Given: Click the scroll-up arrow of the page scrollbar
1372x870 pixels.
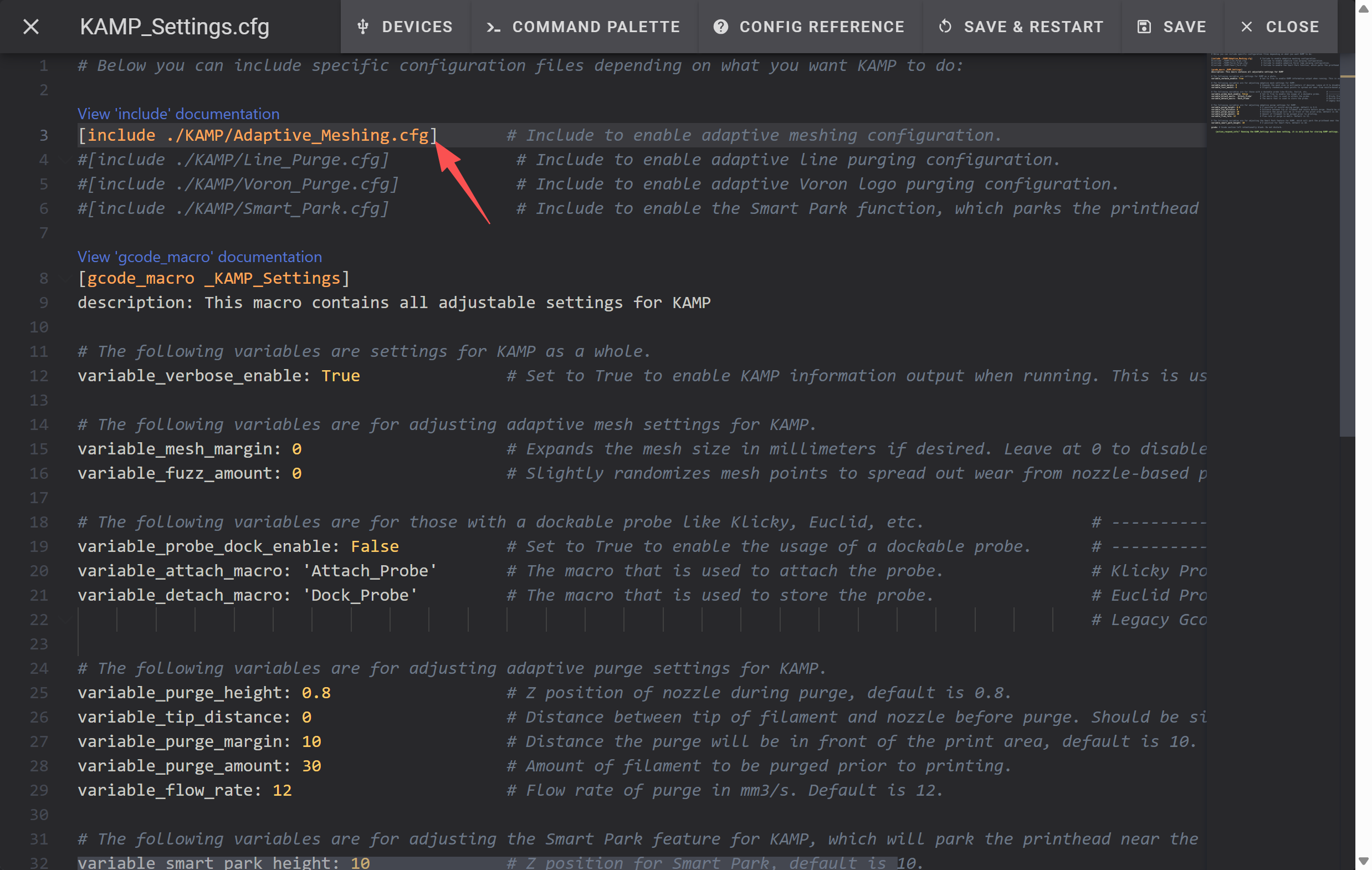Looking at the screenshot, I should coord(1364,8).
